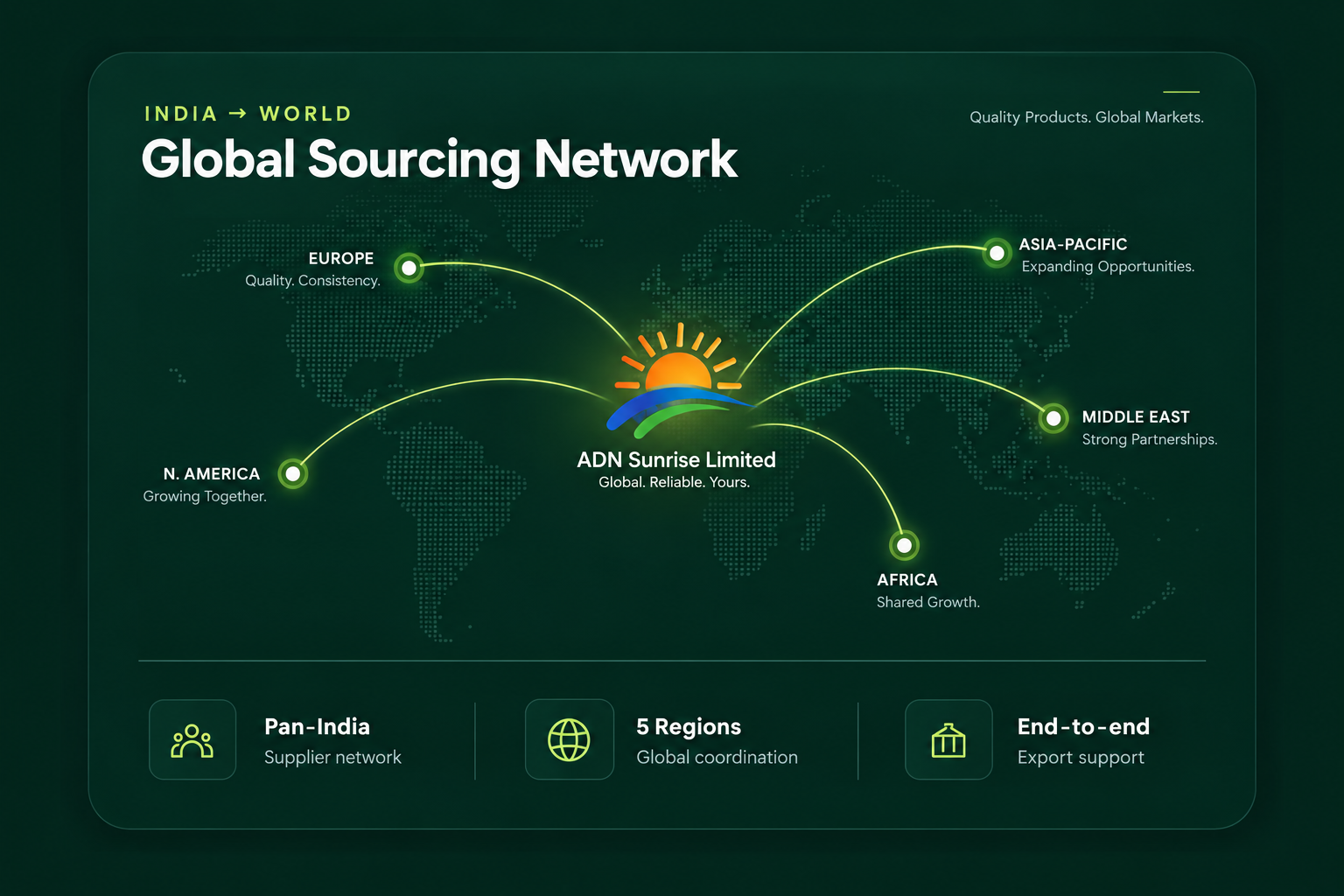Select the Africa map marker
The image size is (1344, 896).
coord(904,545)
